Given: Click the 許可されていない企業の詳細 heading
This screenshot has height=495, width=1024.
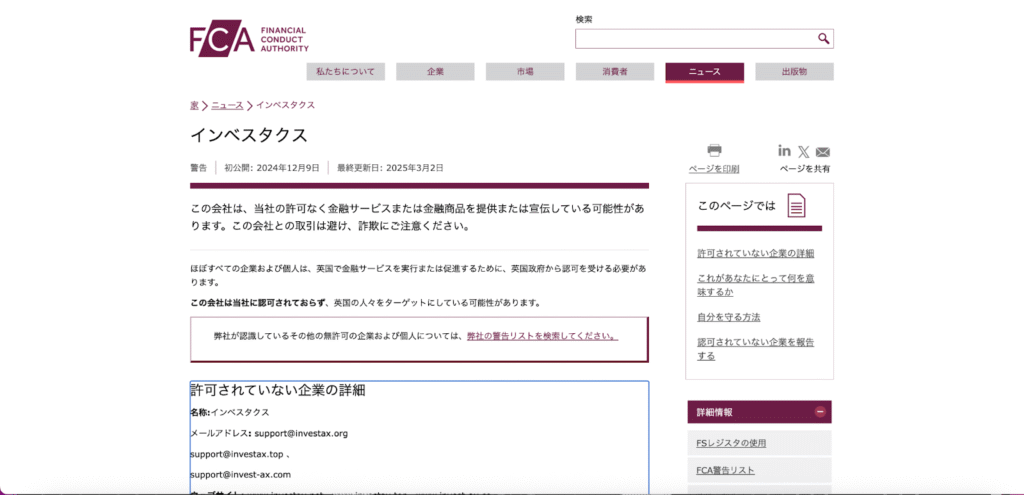Looking at the screenshot, I should 278,391.
